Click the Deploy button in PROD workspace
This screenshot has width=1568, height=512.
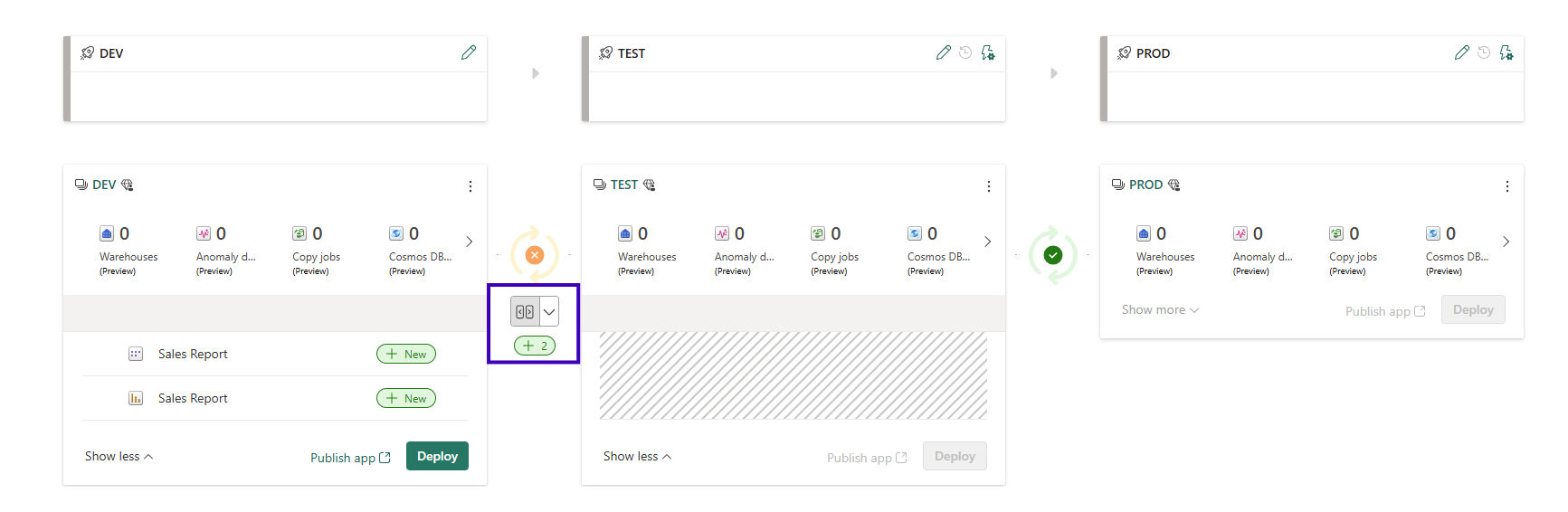[x=1473, y=309]
